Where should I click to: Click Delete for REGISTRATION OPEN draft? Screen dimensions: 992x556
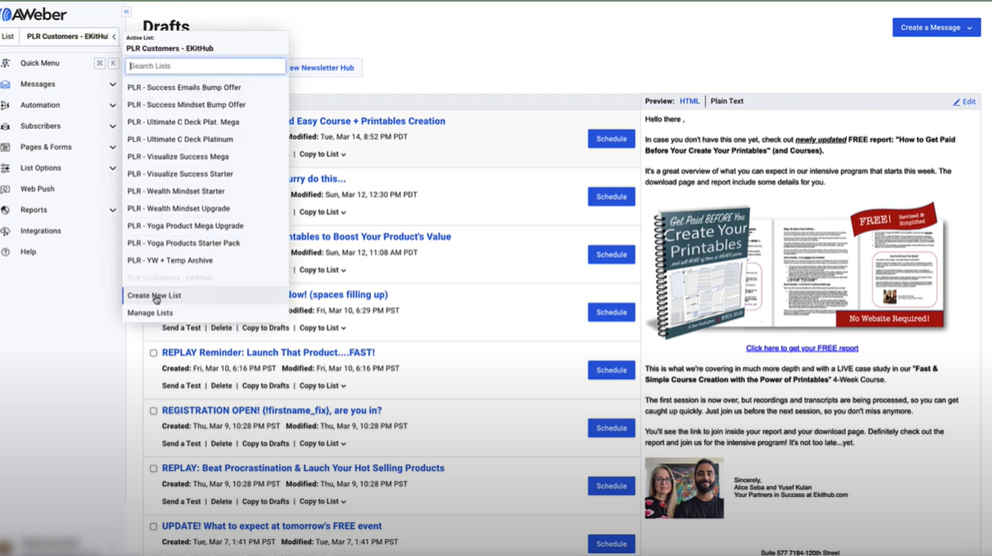point(221,443)
